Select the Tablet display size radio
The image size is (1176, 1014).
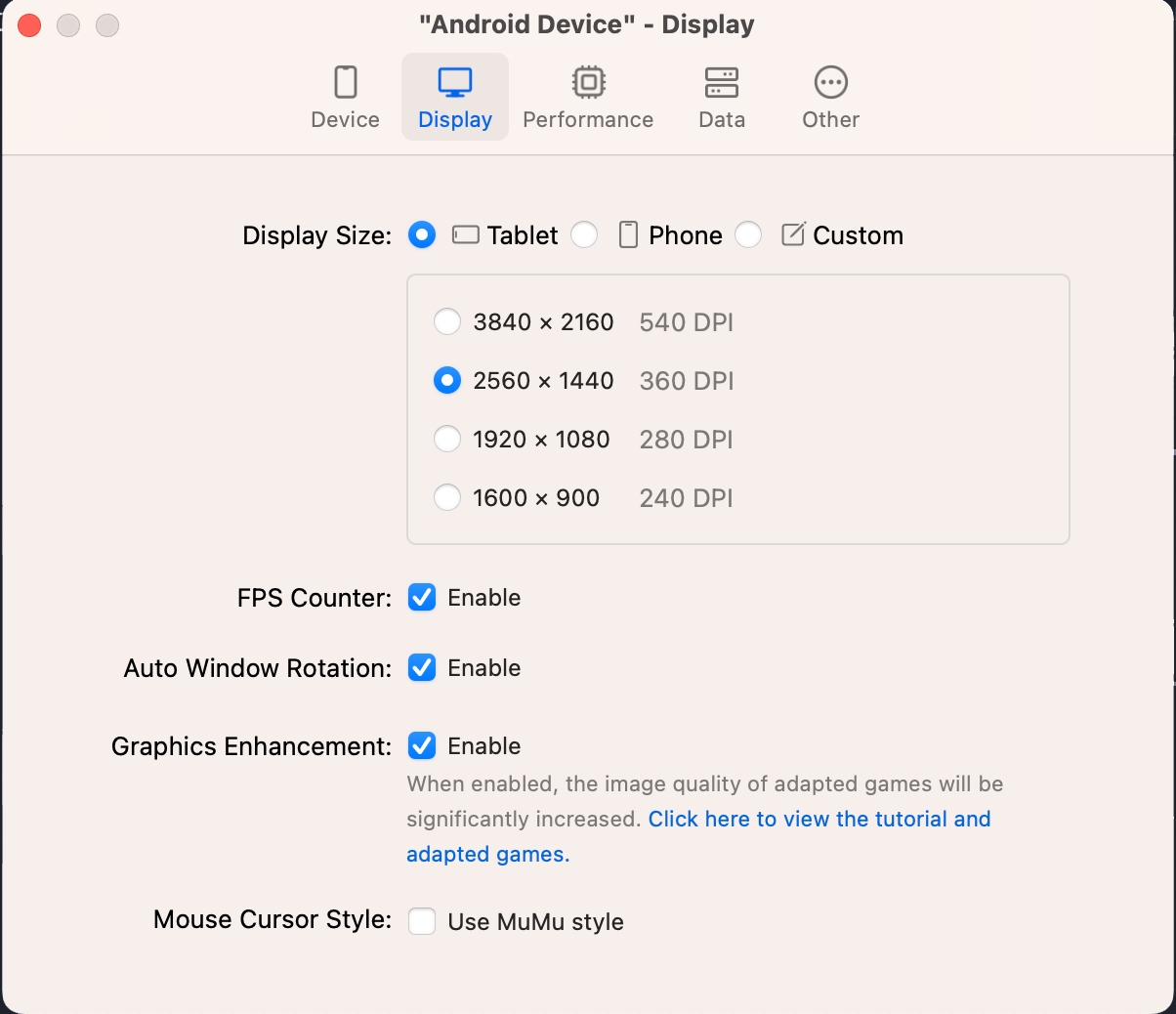coord(422,235)
